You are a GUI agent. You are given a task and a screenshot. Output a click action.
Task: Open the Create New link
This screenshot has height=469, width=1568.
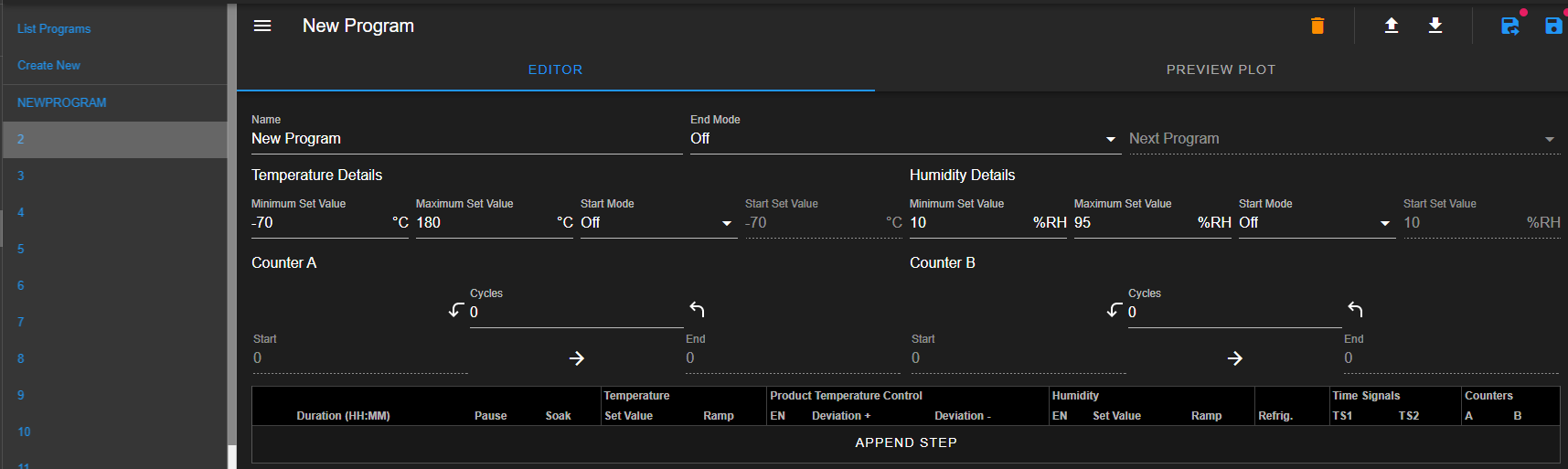click(48, 65)
